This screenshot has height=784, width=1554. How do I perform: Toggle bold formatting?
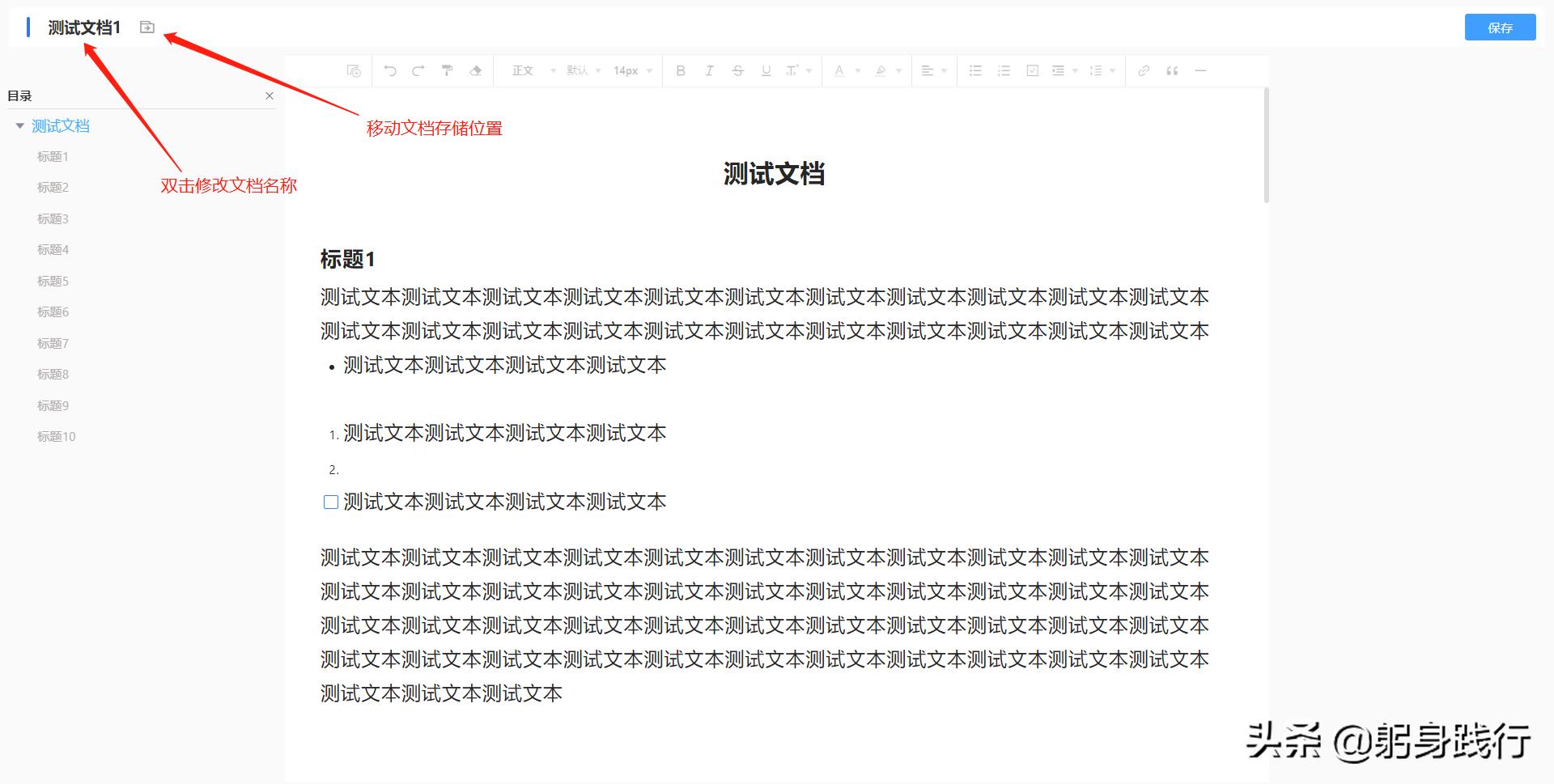(681, 70)
